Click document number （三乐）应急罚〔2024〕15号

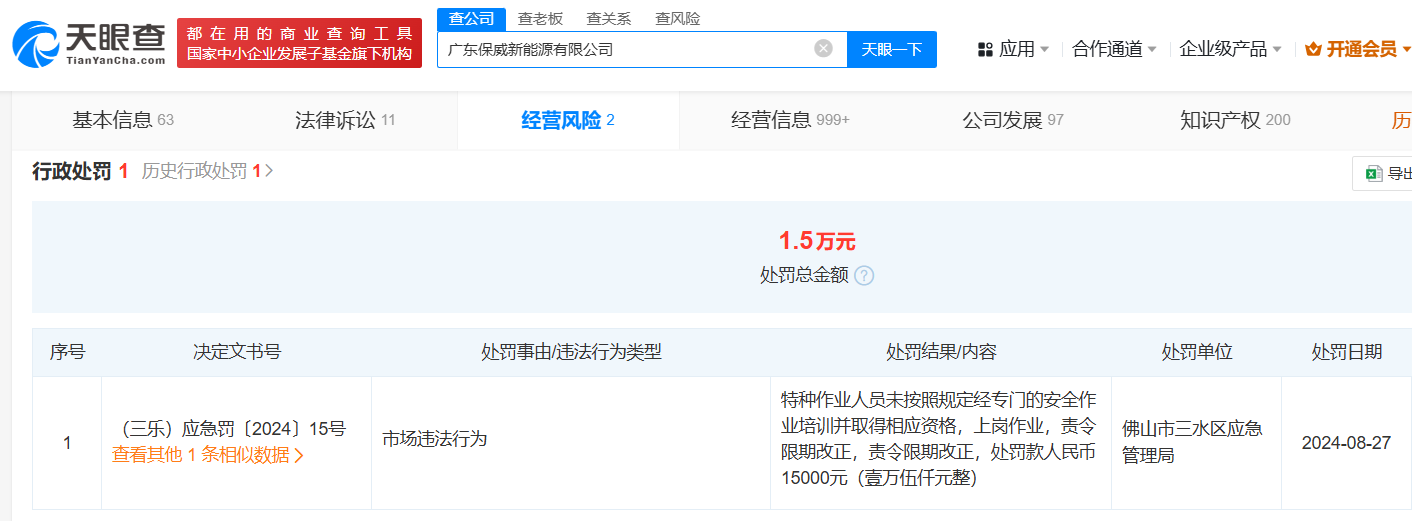pos(228,428)
